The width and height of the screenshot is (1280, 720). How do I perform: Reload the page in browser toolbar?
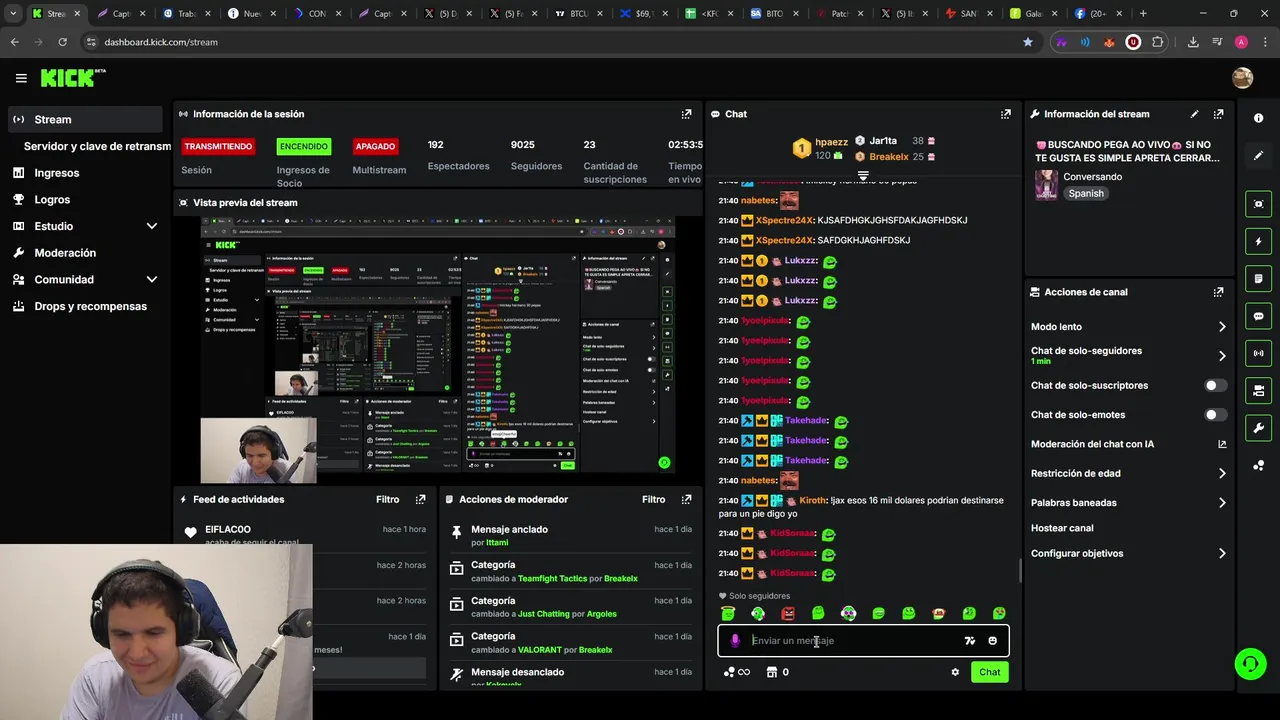click(62, 42)
